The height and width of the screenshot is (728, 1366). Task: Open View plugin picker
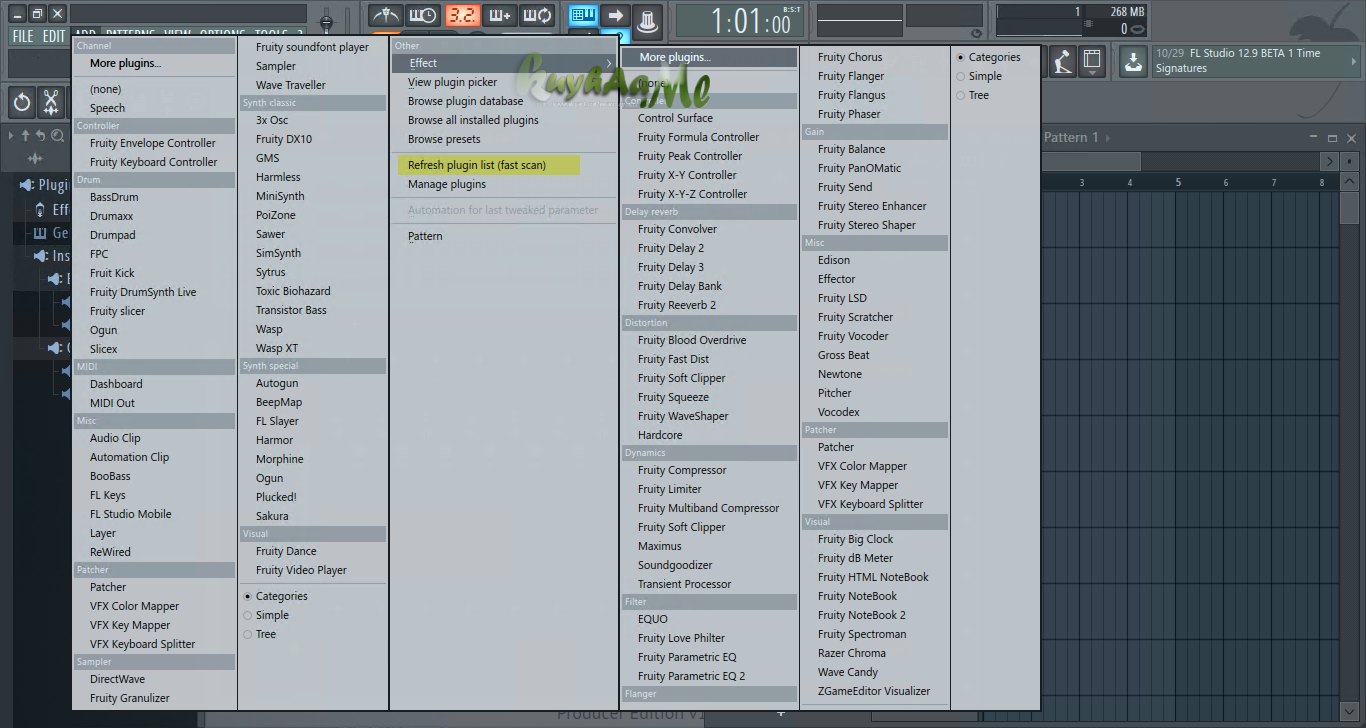(x=452, y=82)
